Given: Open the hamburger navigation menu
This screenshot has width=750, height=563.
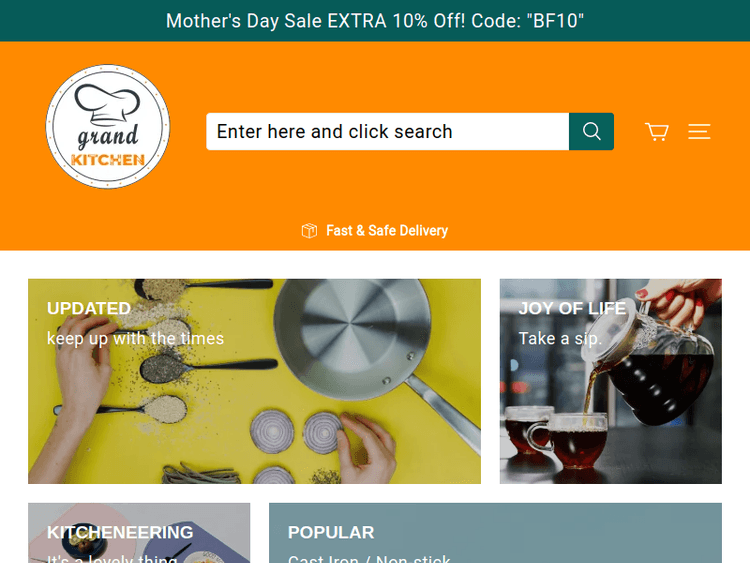Looking at the screenshot, I should click(x=699, y=132).
